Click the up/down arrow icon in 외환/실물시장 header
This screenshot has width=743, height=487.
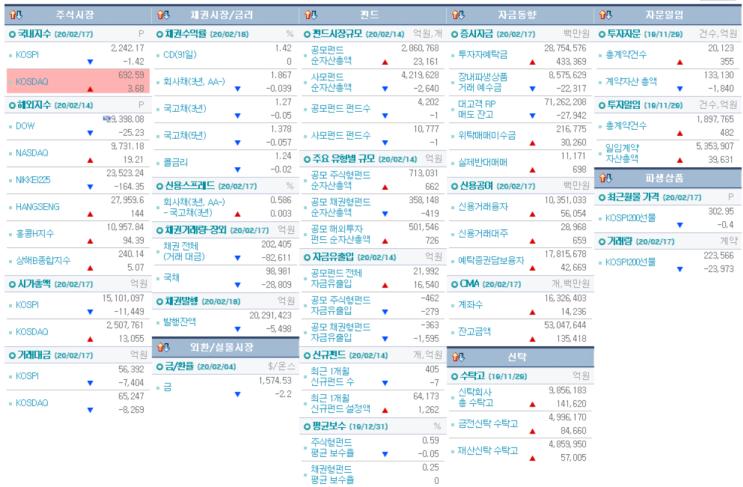(x=163, y=348)
